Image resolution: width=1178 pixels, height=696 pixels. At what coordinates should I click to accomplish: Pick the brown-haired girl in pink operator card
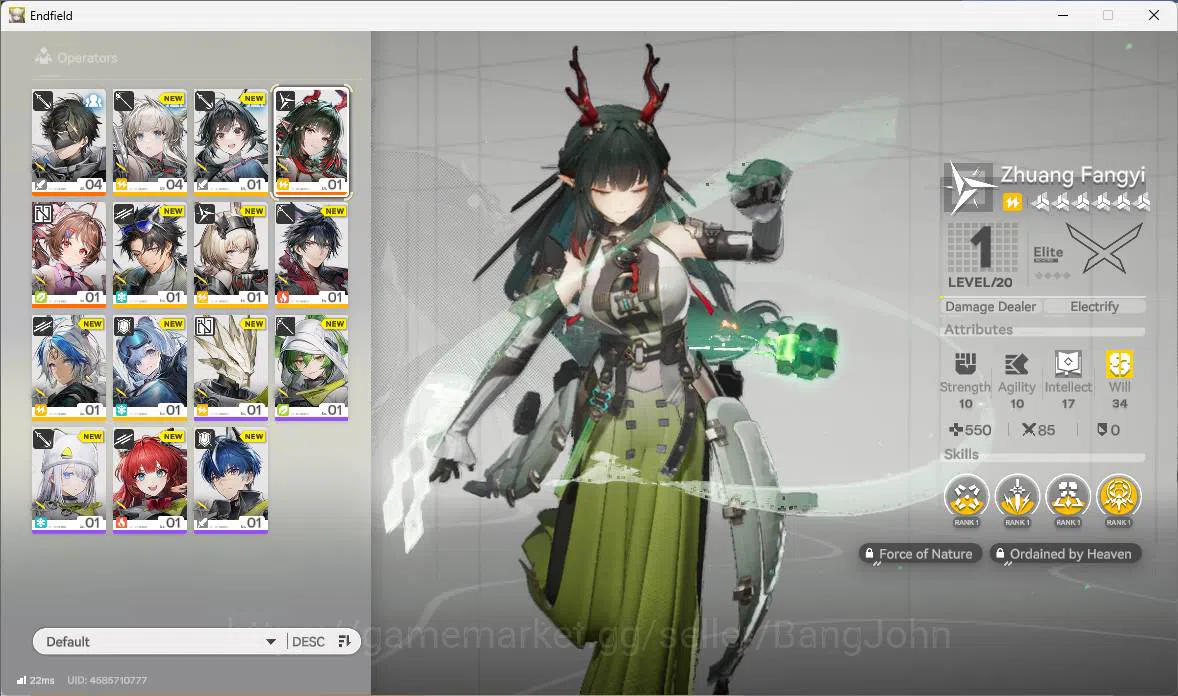(x=68, y=255)
